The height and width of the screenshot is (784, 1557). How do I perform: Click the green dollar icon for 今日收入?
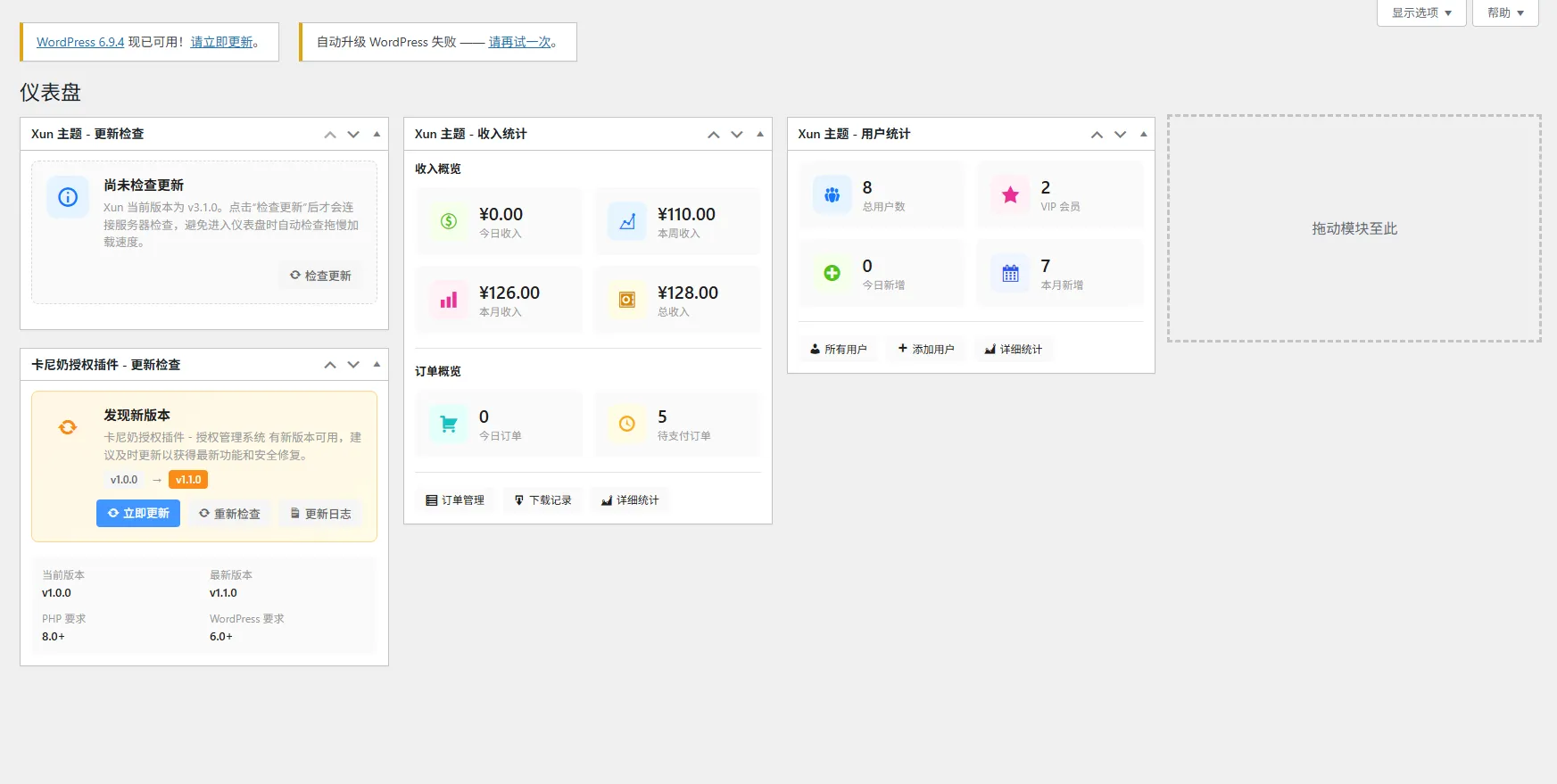(x=449, y=221)
